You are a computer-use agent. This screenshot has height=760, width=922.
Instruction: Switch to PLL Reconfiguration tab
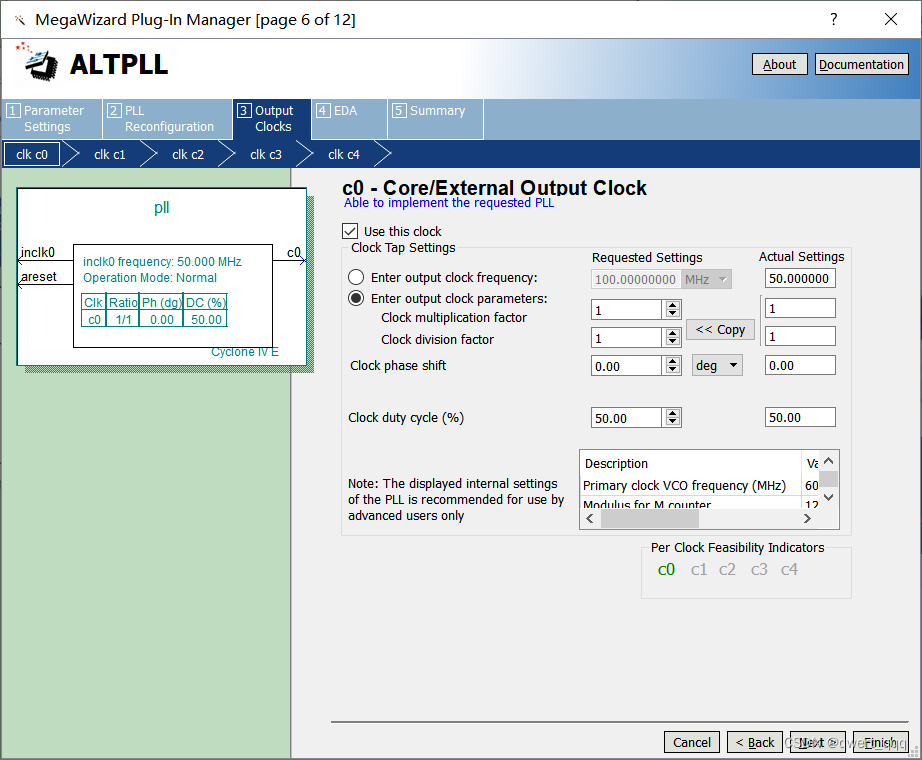coord(168,119)
